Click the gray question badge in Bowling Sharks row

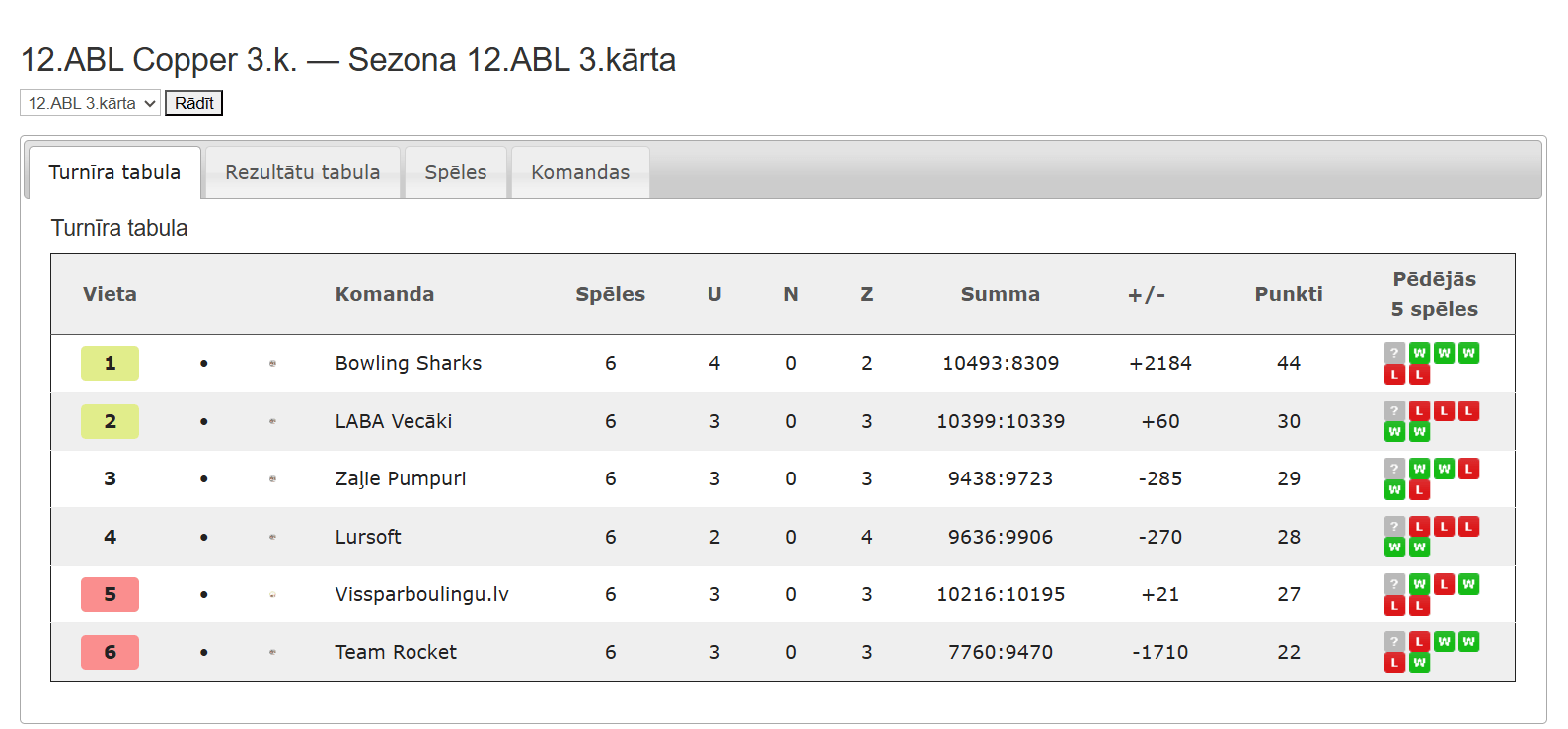[1394, 353]
